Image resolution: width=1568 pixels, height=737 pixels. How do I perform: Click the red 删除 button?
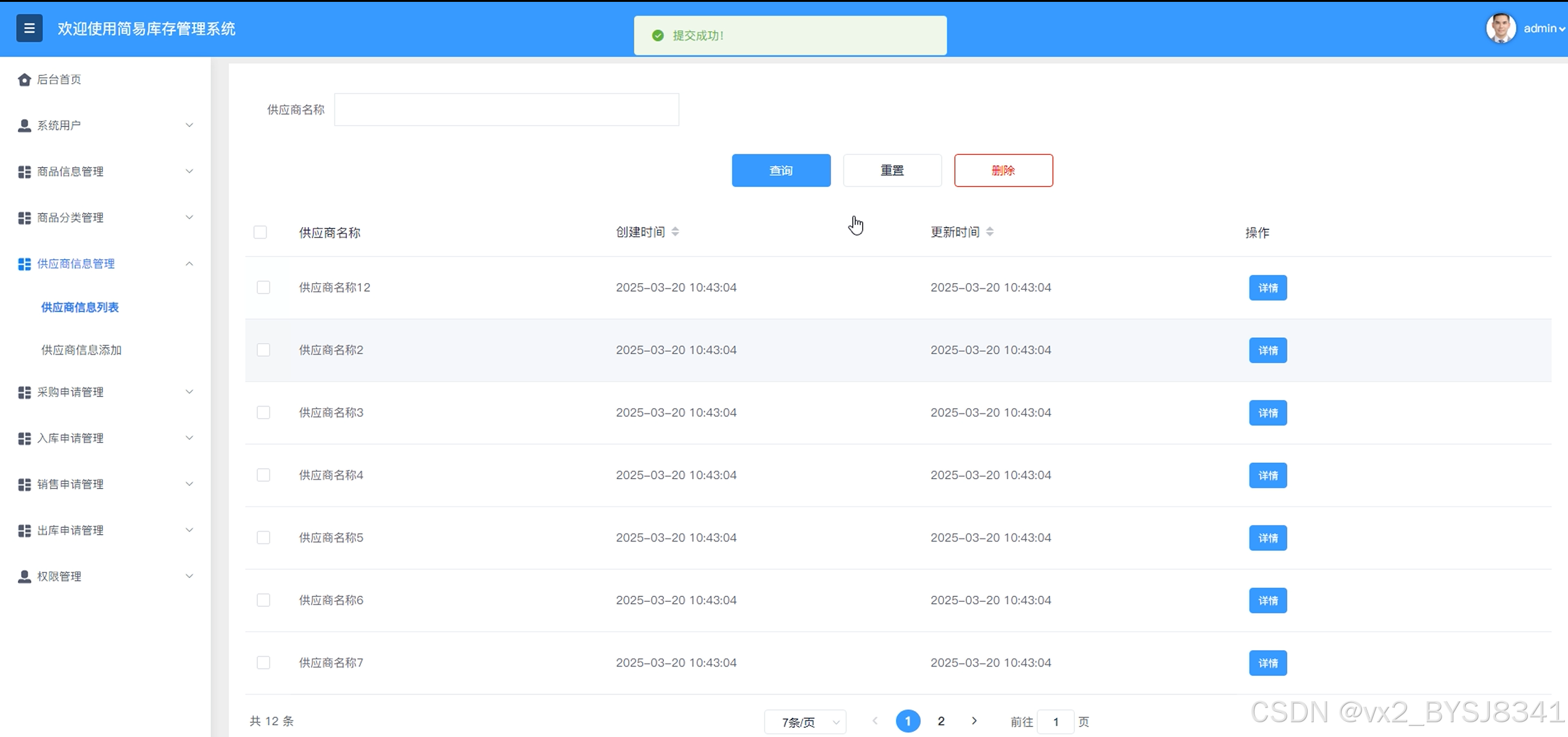pos(1003,171)
